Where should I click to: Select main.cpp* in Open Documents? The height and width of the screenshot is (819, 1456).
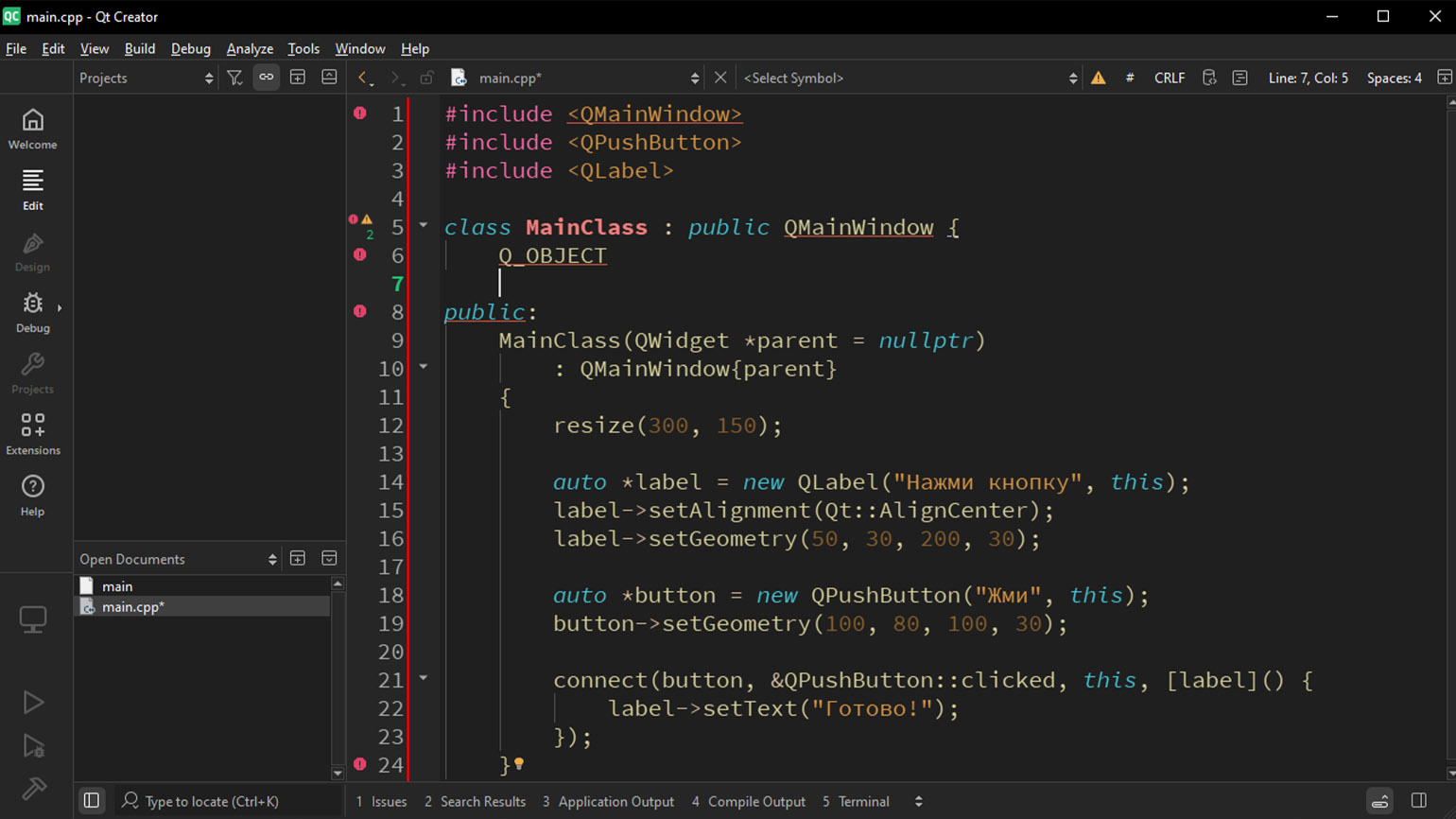133,607
